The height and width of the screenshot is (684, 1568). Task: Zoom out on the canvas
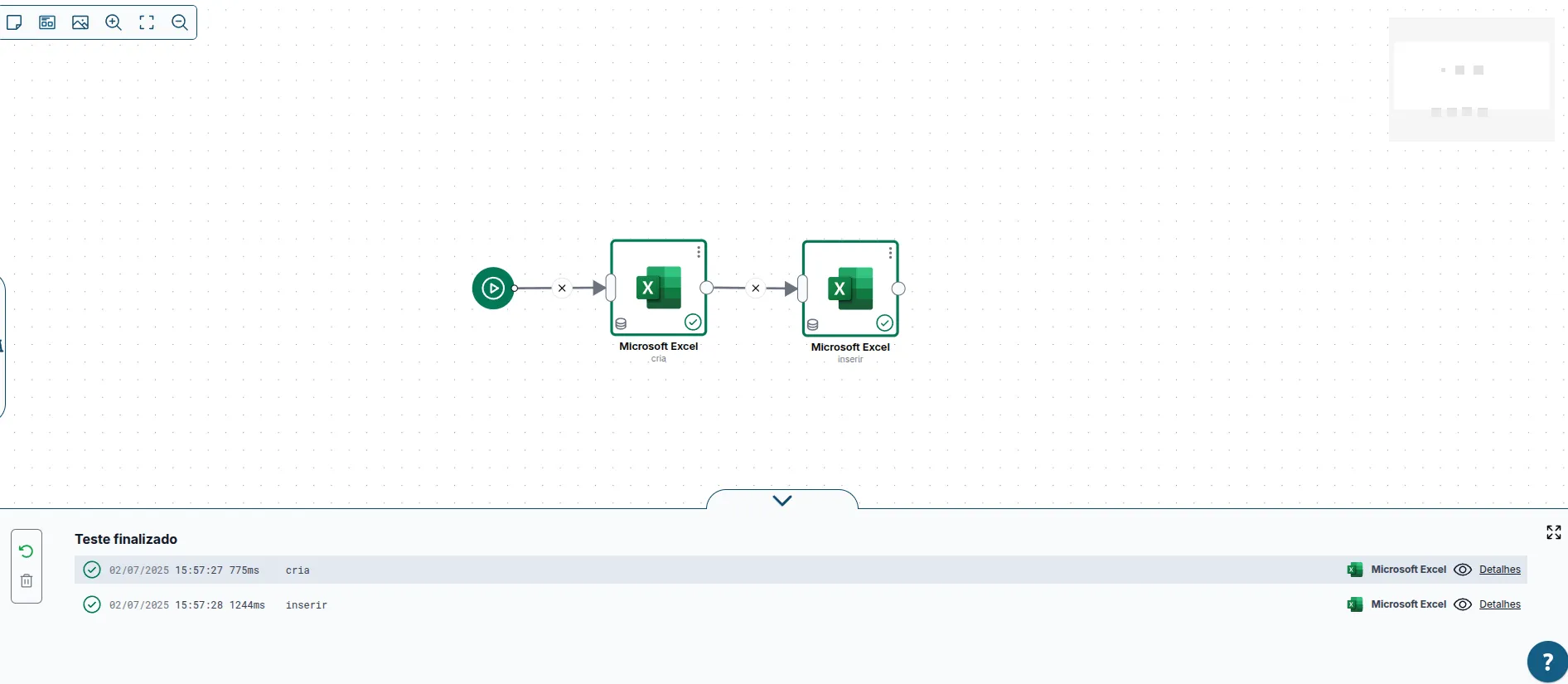(x=180, y=22)
